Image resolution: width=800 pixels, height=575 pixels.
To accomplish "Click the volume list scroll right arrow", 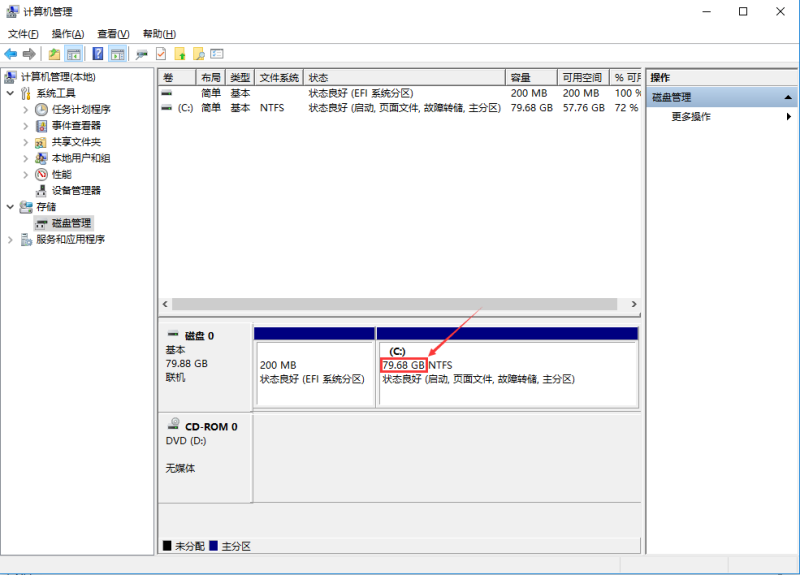I will 634,304.
